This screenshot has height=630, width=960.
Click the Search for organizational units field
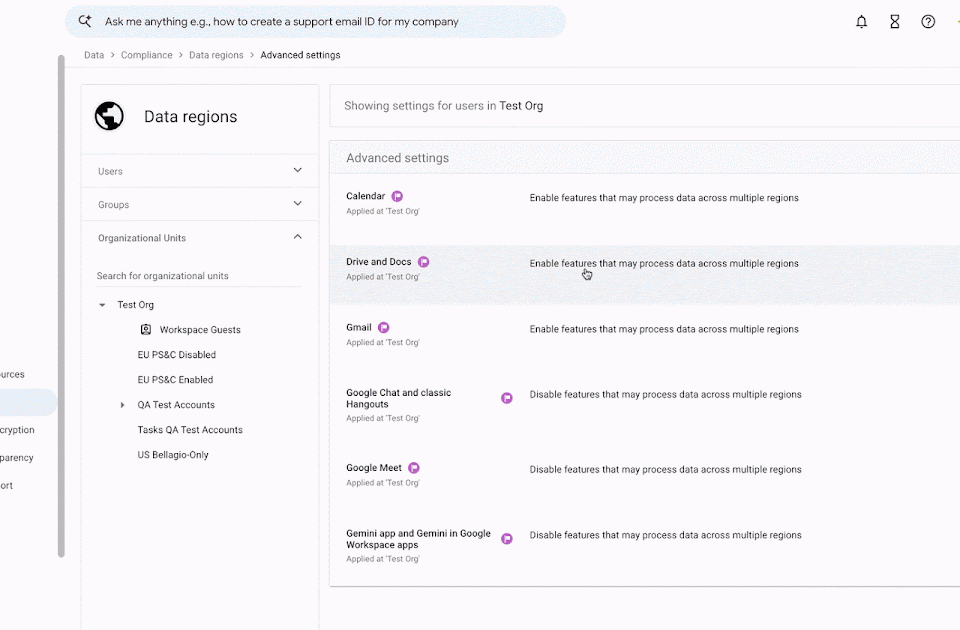(199, 276)
